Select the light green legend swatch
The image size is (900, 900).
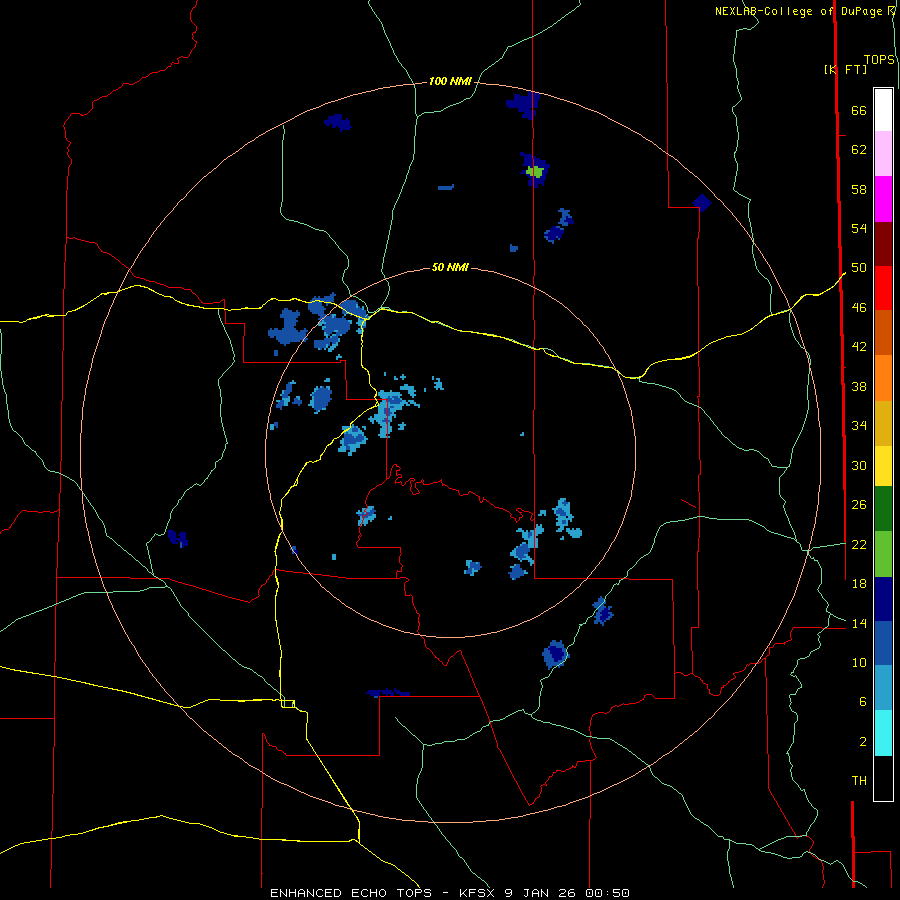click(883, 554)
